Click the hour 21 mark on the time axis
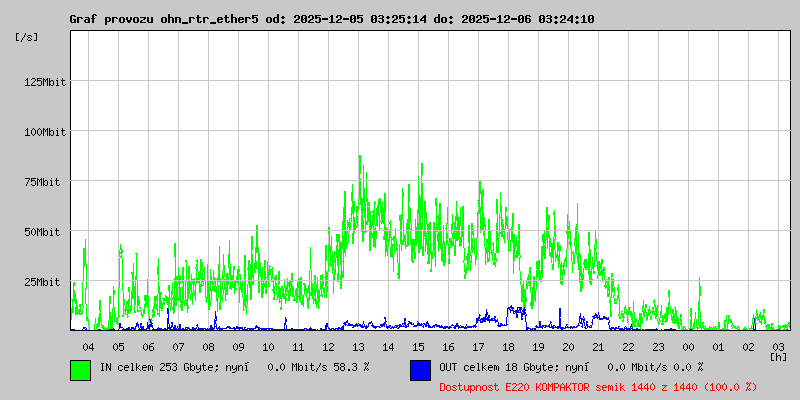Viewport: 800px width, 400px height. point(598,346)
